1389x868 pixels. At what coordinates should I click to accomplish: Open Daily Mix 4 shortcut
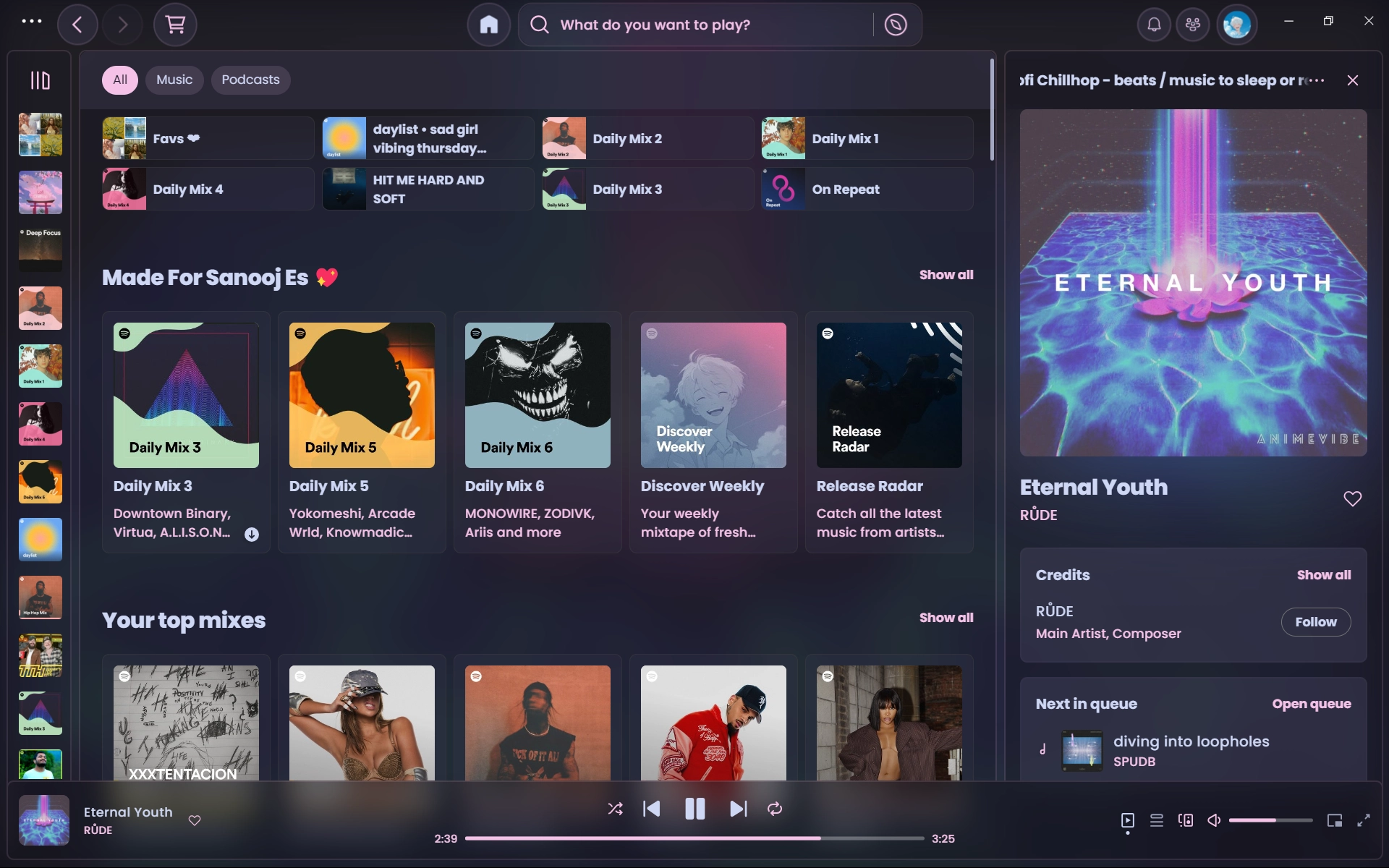[x=208, y=189]
